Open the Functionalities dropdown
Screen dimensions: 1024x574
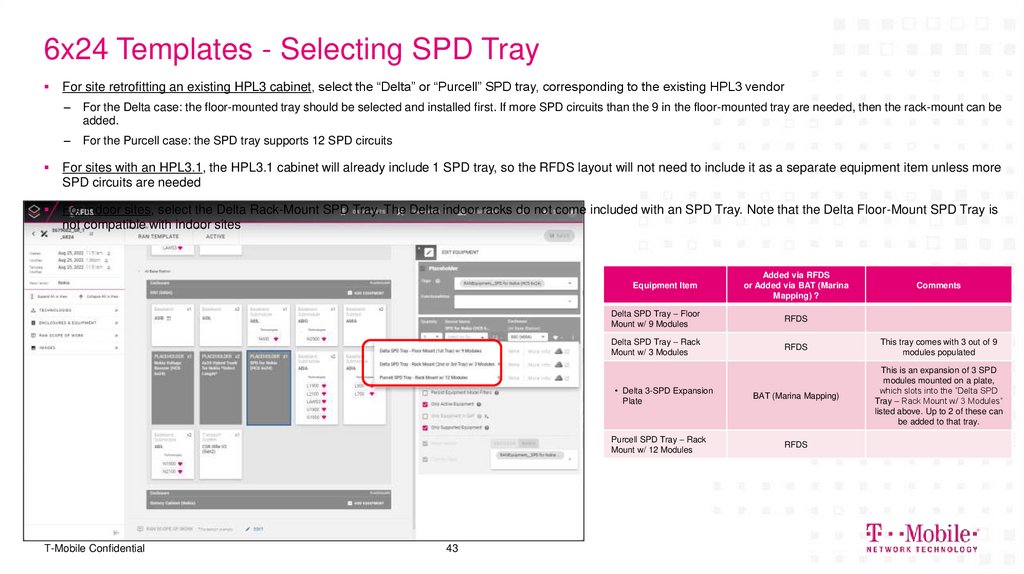point(516,301)
